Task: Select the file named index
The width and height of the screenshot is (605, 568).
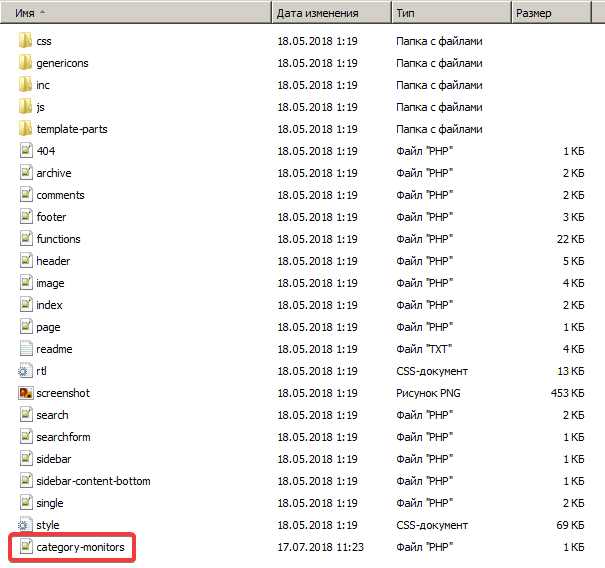Action: [49, 305]
